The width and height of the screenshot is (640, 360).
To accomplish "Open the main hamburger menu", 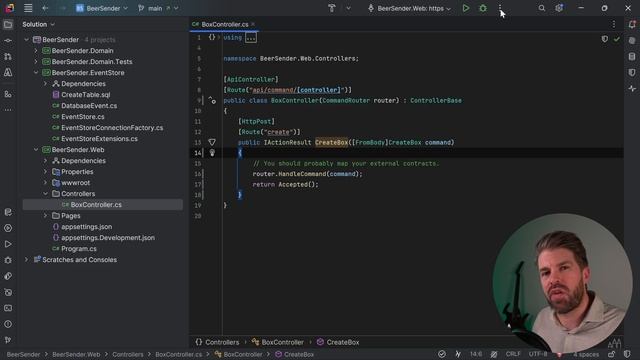I will (28, 8).
